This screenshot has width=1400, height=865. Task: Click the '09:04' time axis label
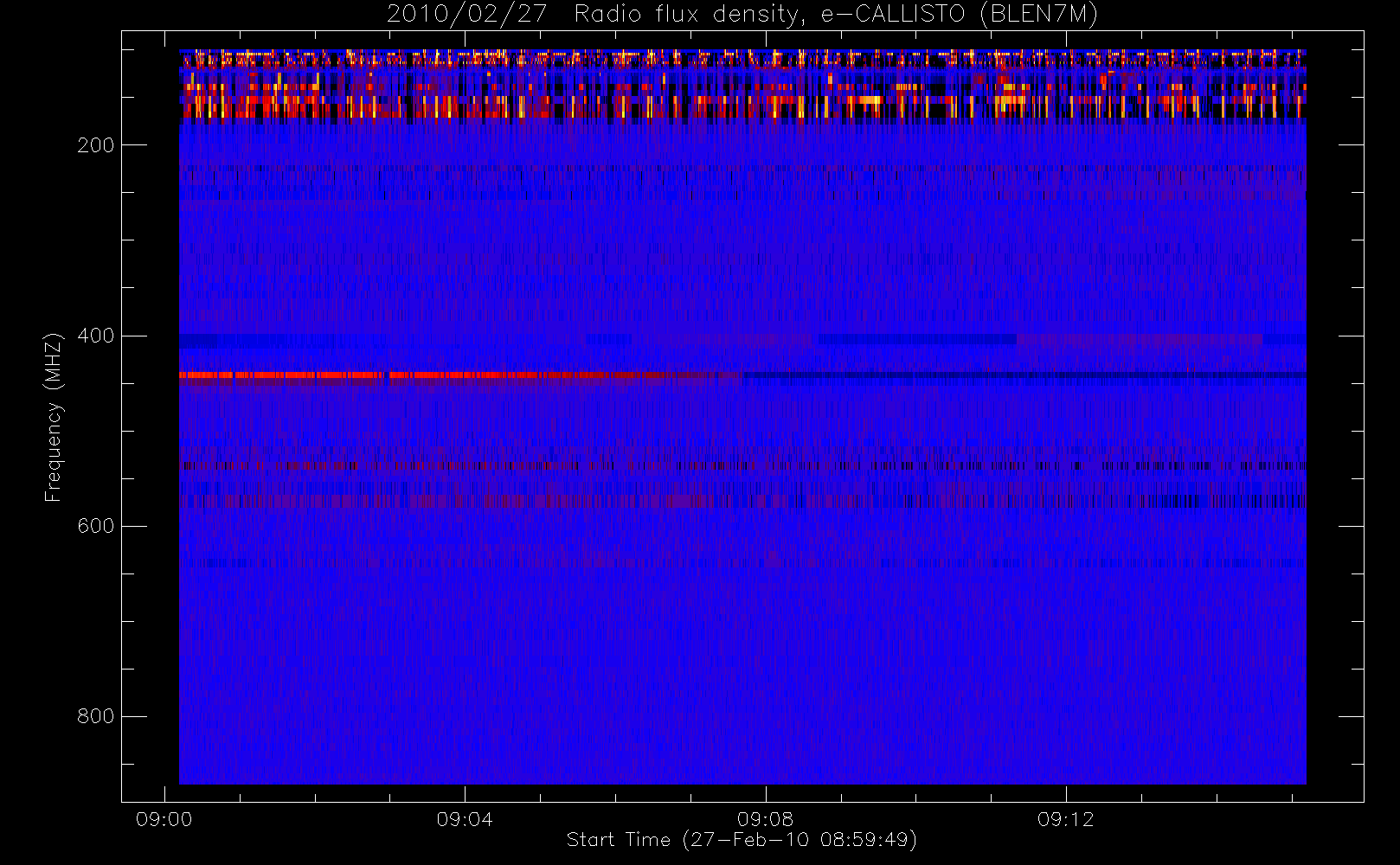(465, 819)
